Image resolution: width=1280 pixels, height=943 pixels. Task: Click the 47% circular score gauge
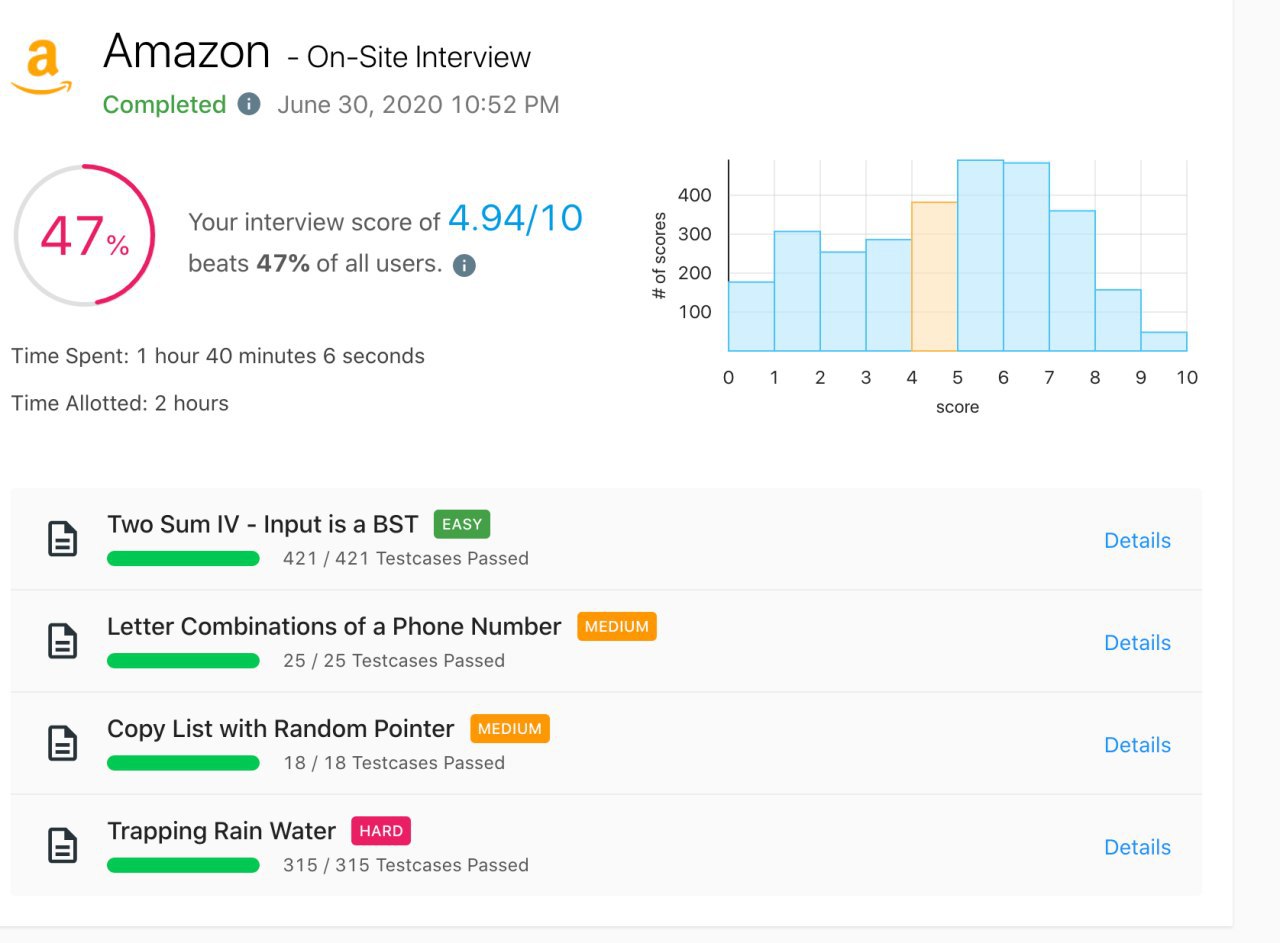[84, 236]
